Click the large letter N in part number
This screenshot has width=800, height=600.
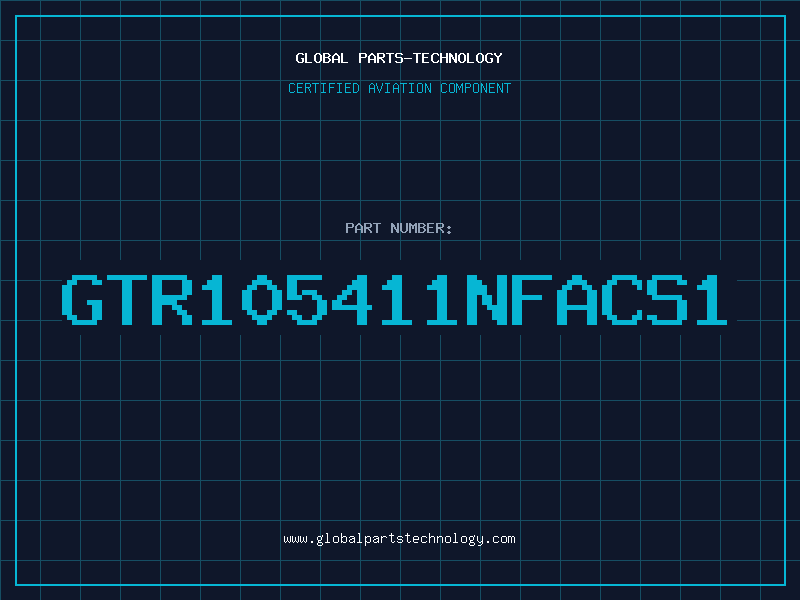click(x=487, y=299)
